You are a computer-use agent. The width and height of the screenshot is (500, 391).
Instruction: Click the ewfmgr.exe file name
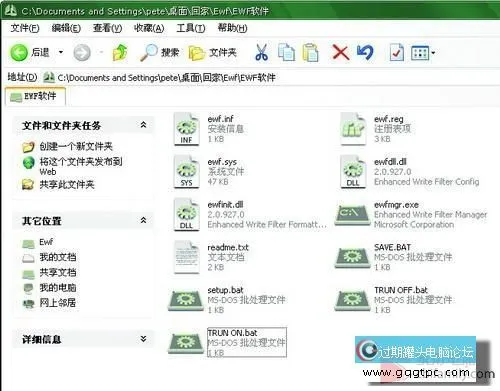[396, 205]
